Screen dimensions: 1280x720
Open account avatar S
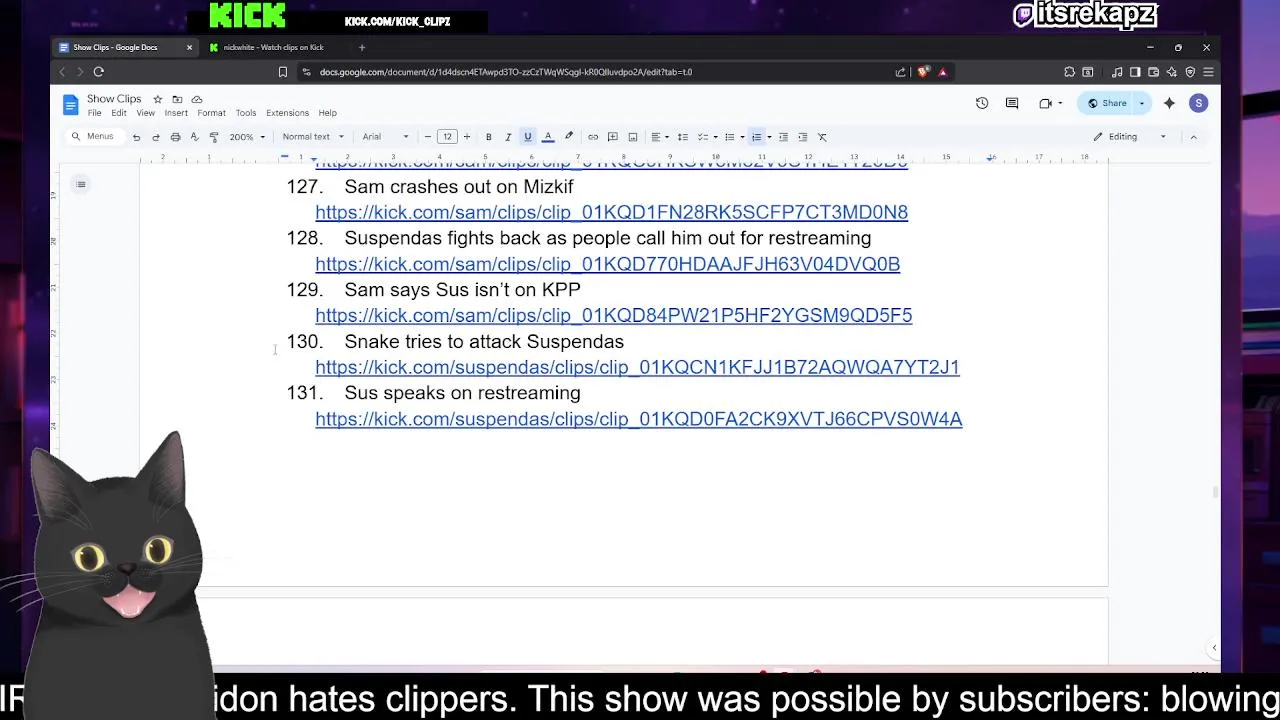[x=1199, y=103]
